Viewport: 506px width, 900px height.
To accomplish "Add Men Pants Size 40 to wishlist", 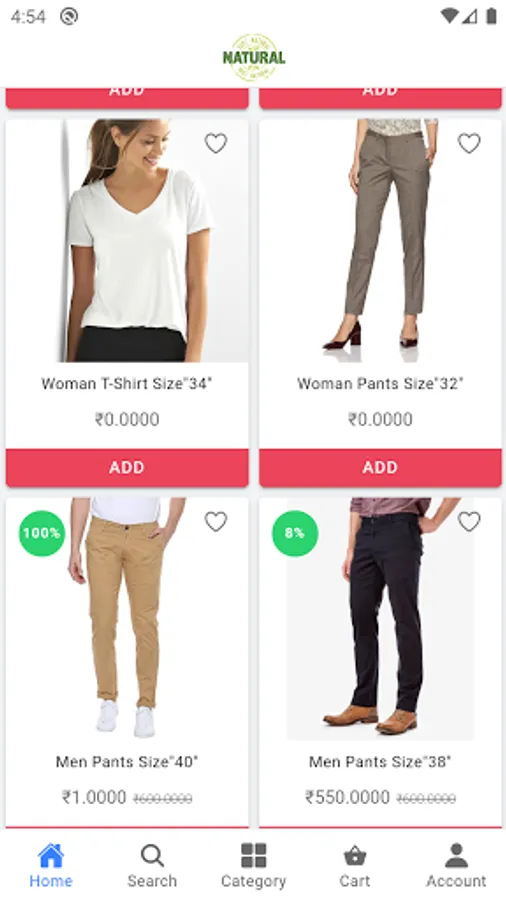I will pos(216,521).
